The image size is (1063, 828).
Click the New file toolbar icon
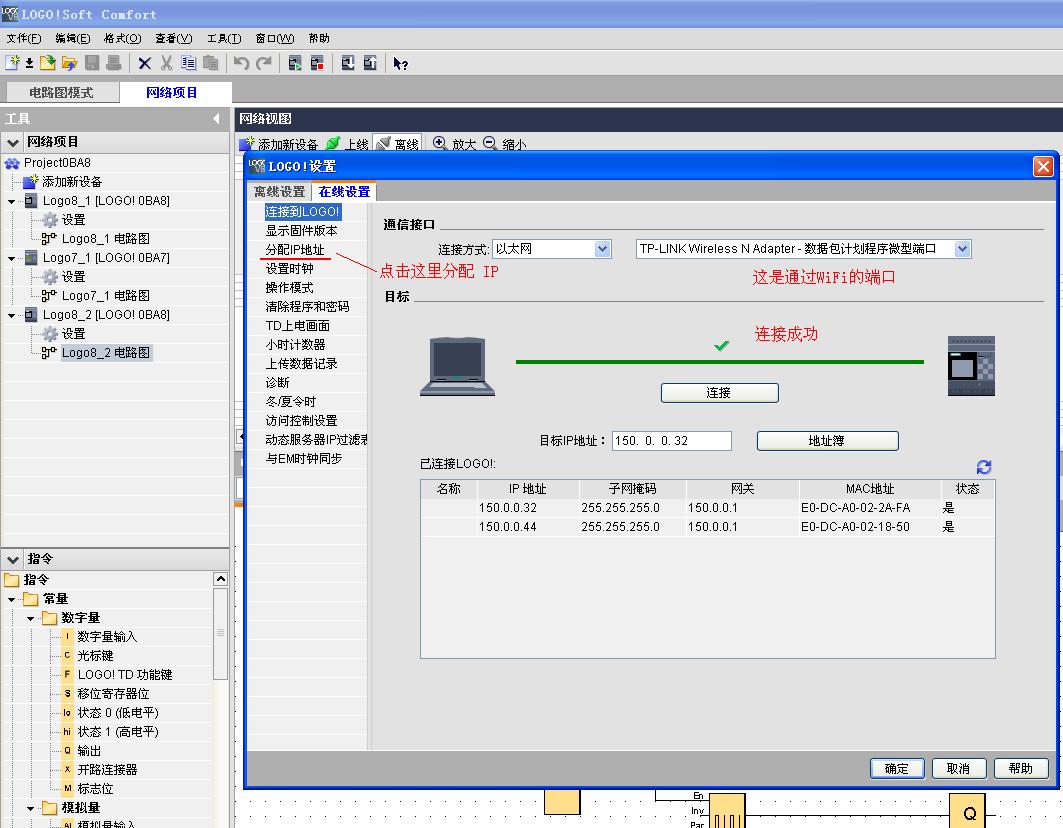pyautogui.click(x=12, y=63)
